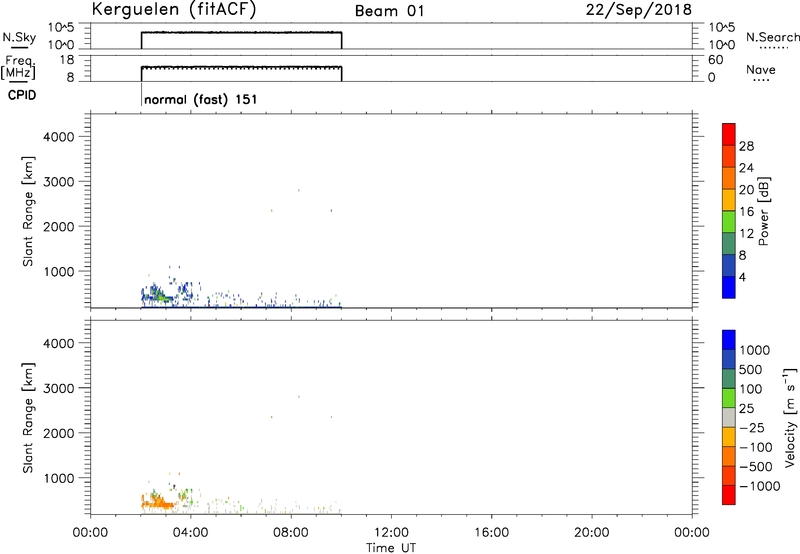Click the "28" label on power colorbar

[x=746, y=146]
